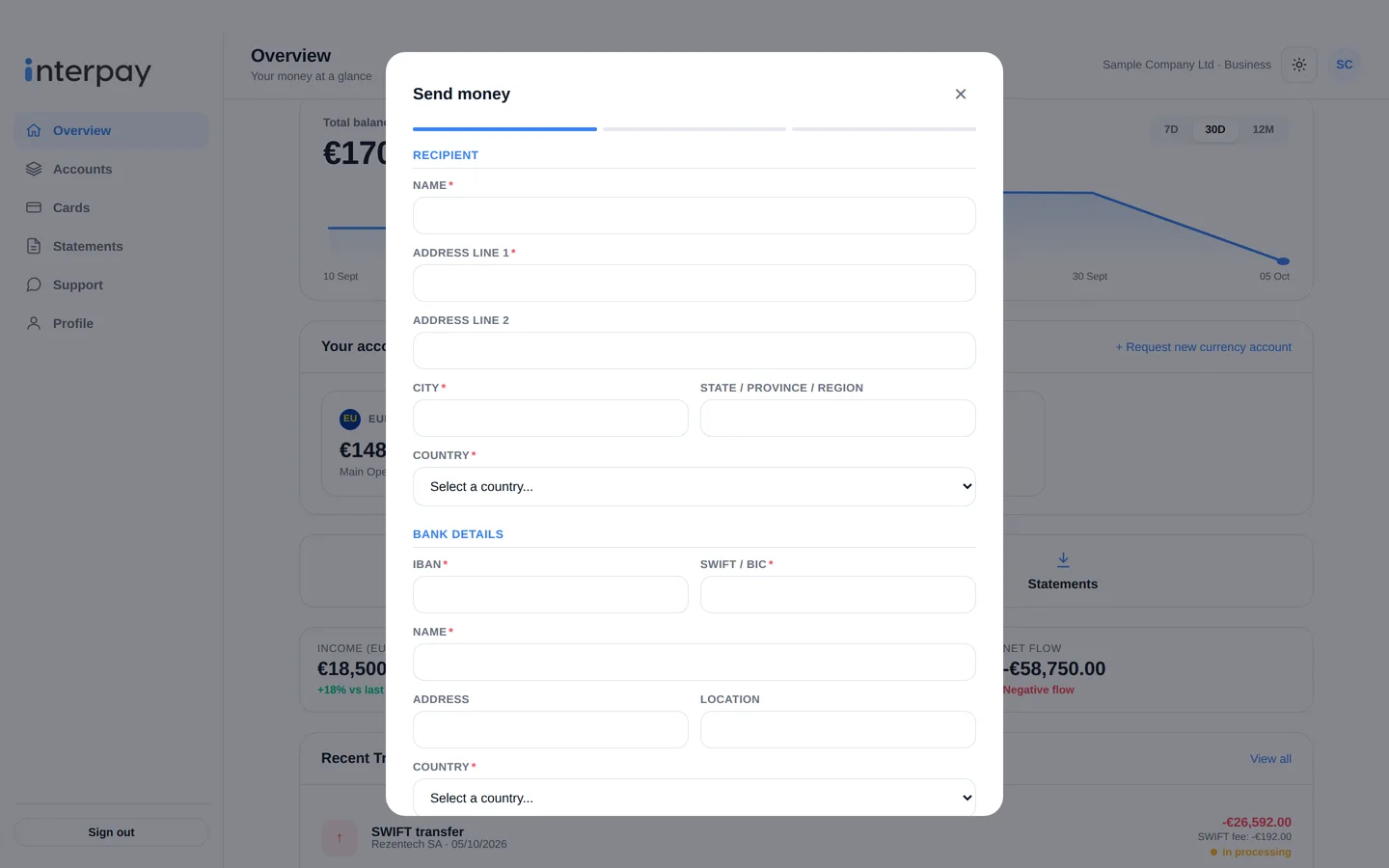Click the second step progress bar
The width and height of the screenshot is (1389, 868).
(694, 129)
